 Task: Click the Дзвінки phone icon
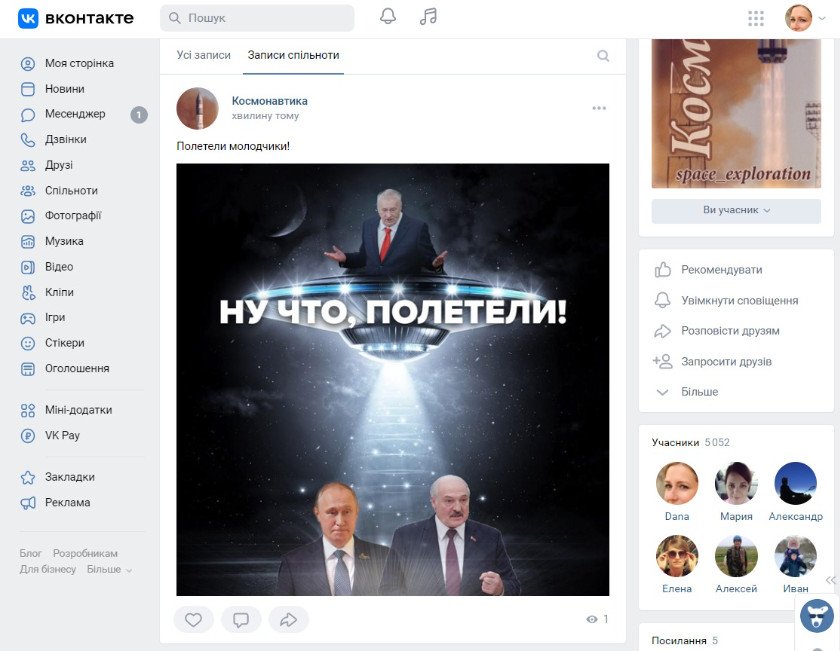coord(28,140)
